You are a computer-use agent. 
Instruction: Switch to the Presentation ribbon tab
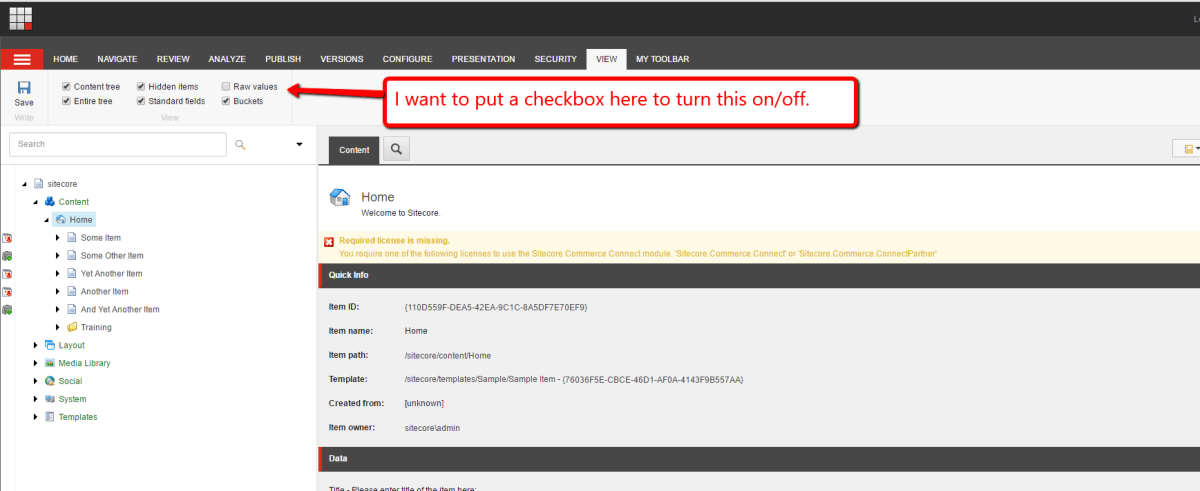[483, 59]
